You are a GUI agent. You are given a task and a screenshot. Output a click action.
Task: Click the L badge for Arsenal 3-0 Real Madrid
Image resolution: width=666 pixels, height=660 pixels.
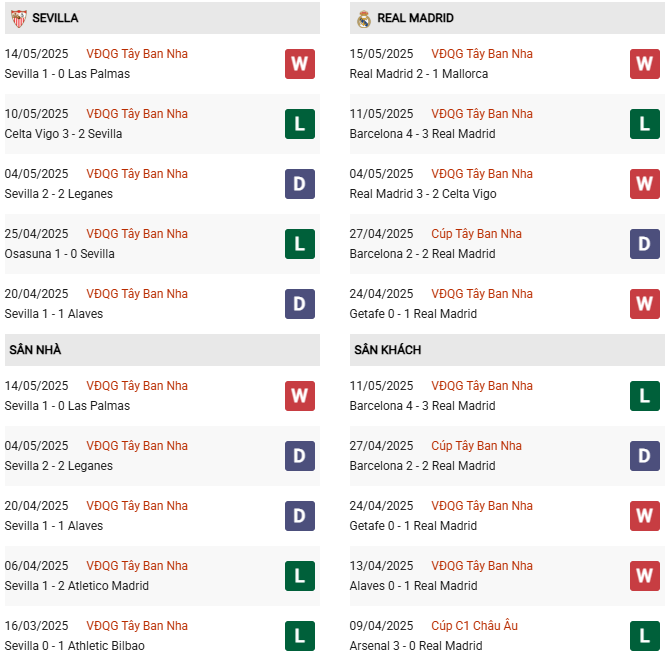[645, 636]
